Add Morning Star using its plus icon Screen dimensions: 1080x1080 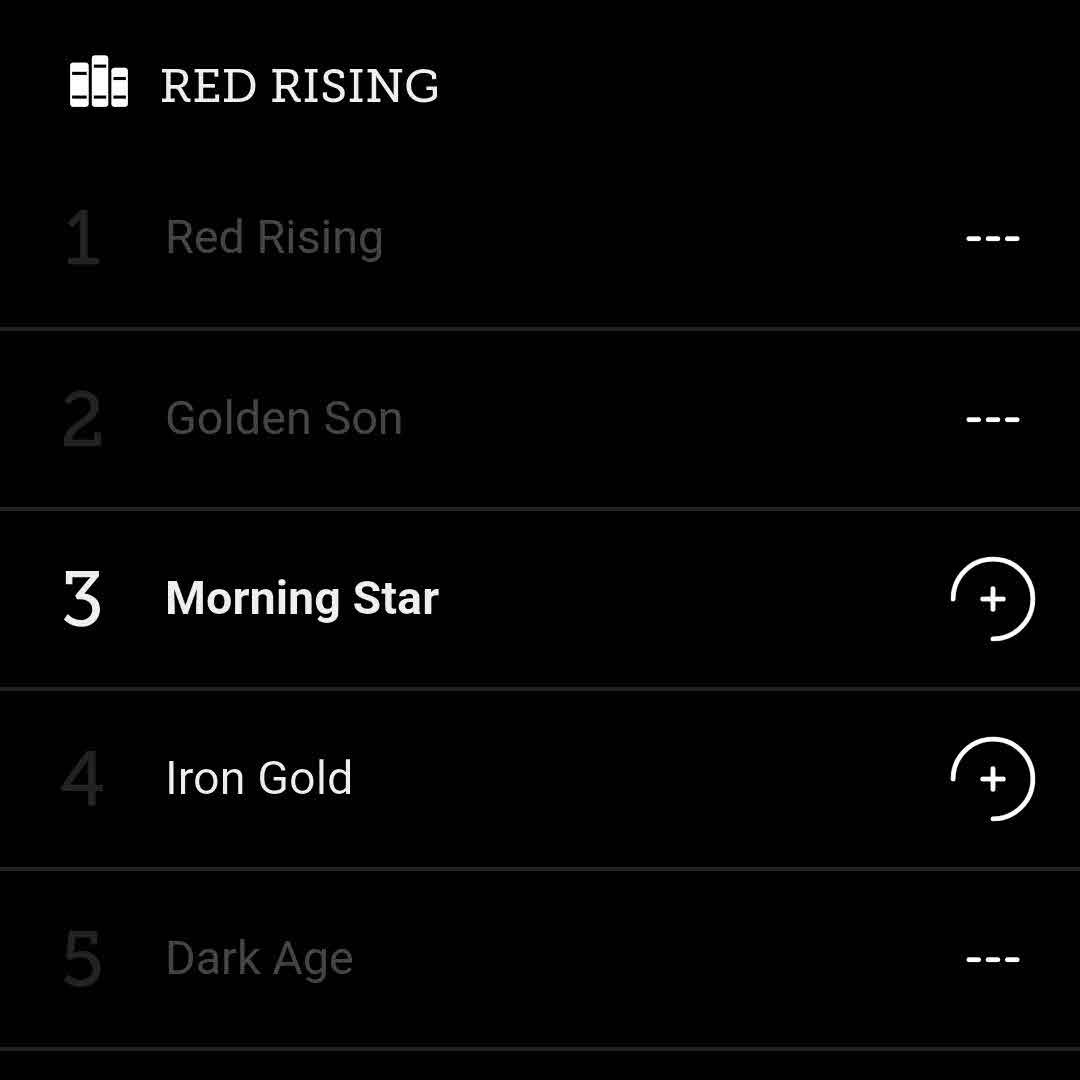tap(992, 599)
